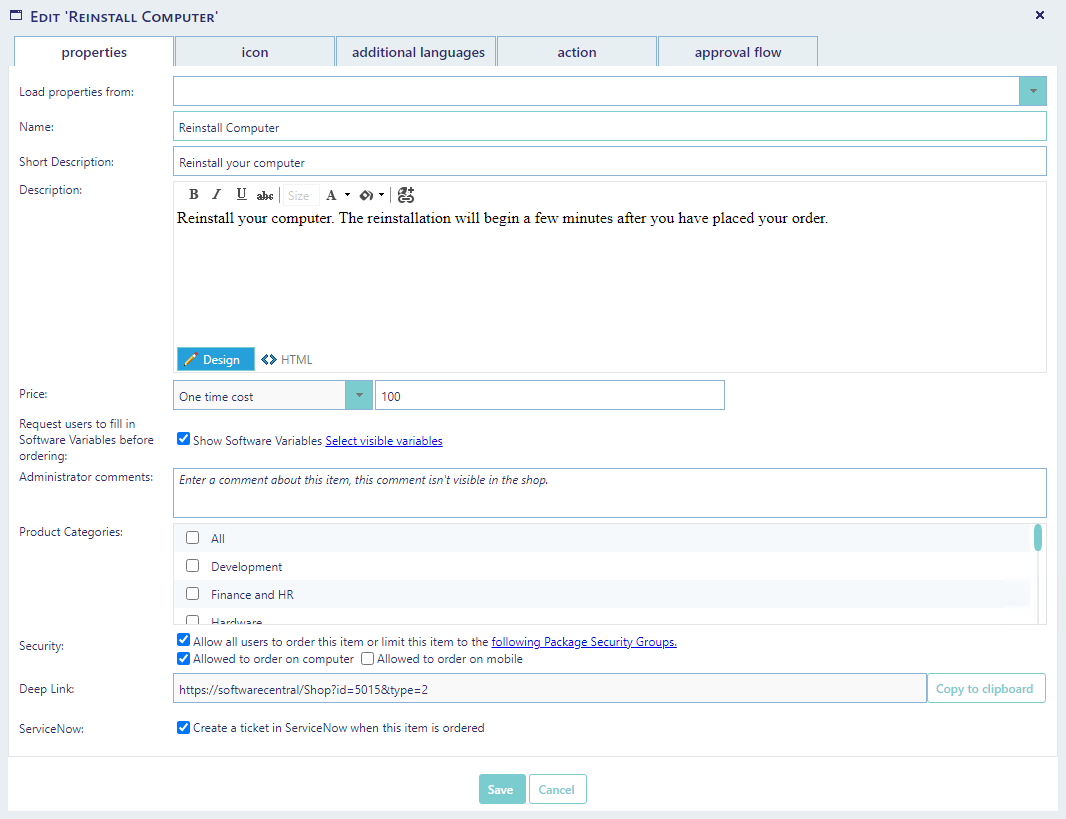Close the Edit 'Reinstall Computer' dialog
The height and width of the screenshot is (819, 1066).
(x=1040, y=15)
